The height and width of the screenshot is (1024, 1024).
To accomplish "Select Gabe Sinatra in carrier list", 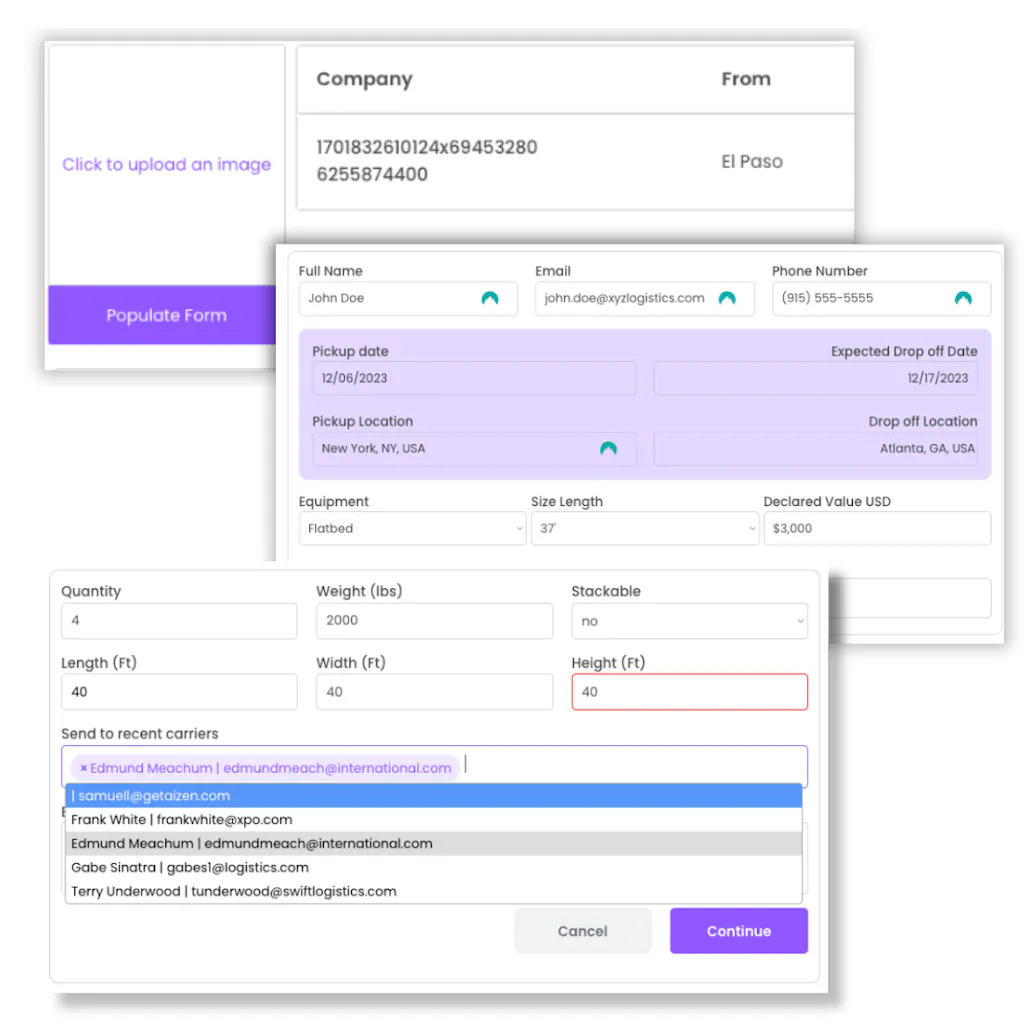I will pos(433,868).
